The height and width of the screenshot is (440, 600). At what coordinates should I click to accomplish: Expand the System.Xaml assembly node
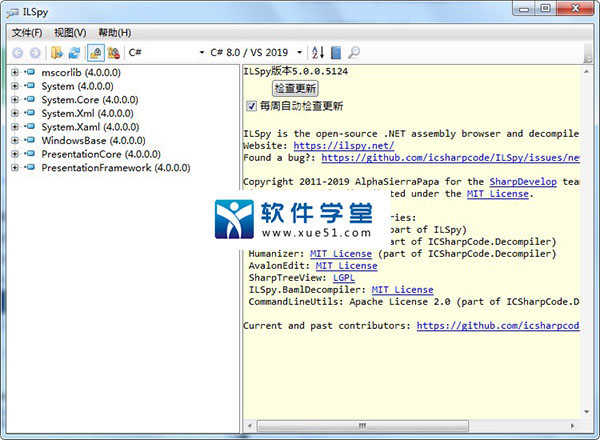coord(15,127)
